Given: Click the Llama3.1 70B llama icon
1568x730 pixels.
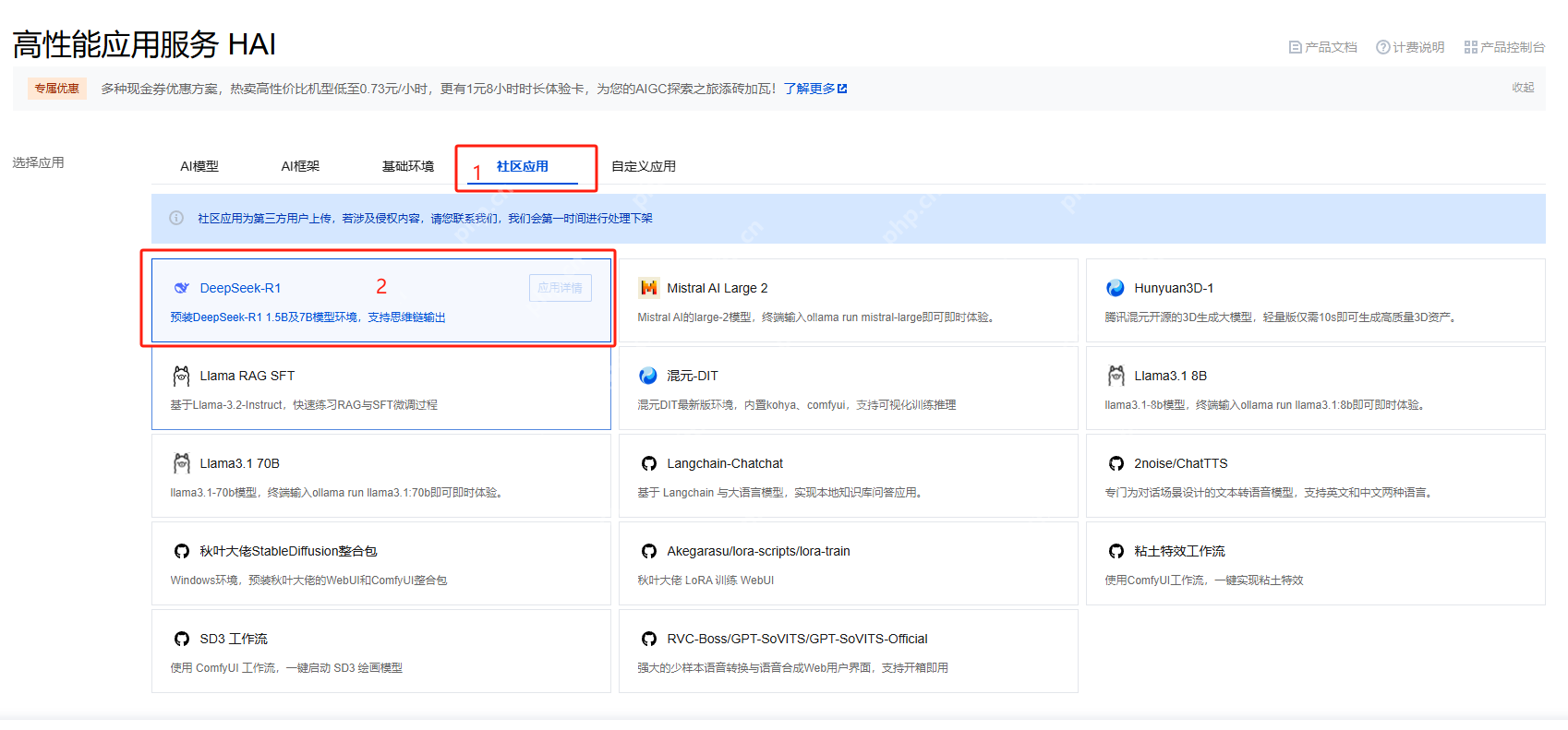Looking at the screenshot, I should pos(182,463).
